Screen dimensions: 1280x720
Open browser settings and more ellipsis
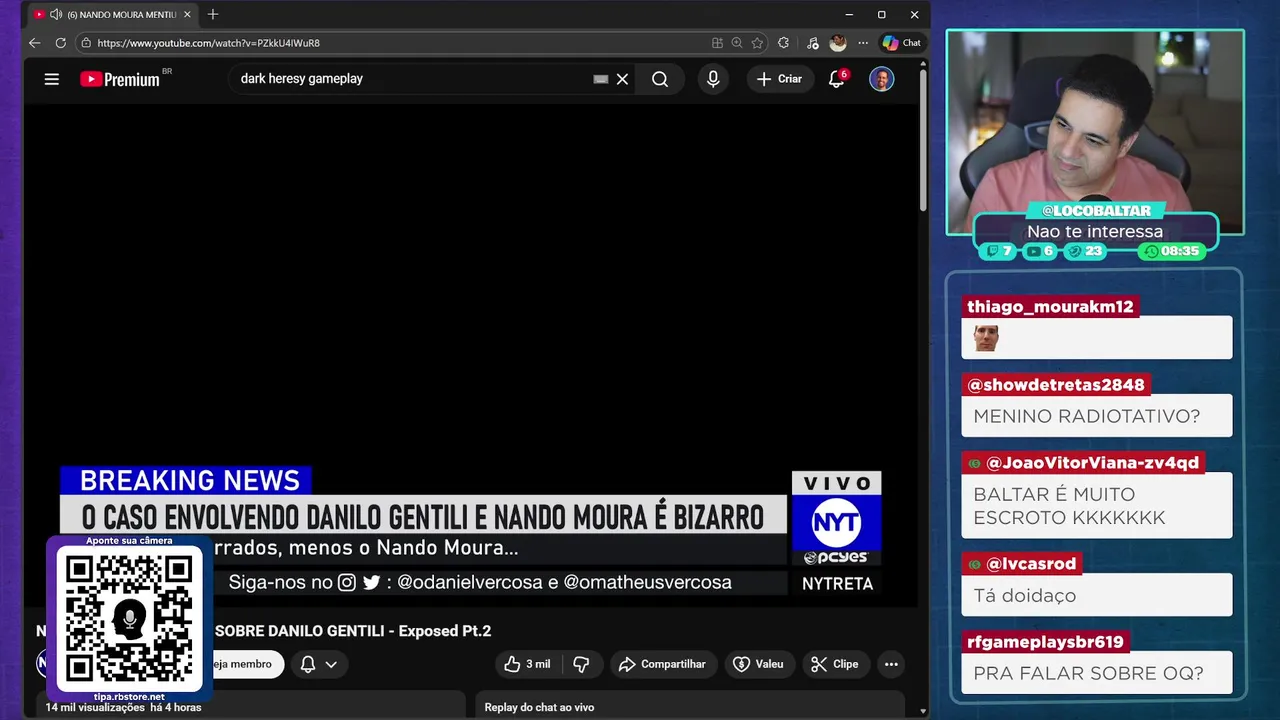click(x=863, y=43)
